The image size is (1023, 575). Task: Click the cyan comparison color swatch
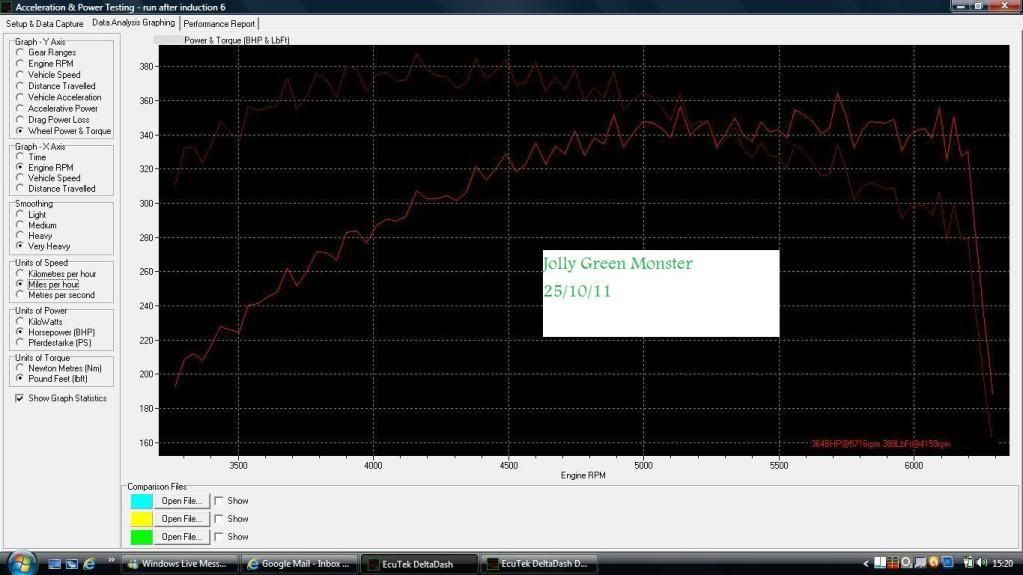pos(140,501)
